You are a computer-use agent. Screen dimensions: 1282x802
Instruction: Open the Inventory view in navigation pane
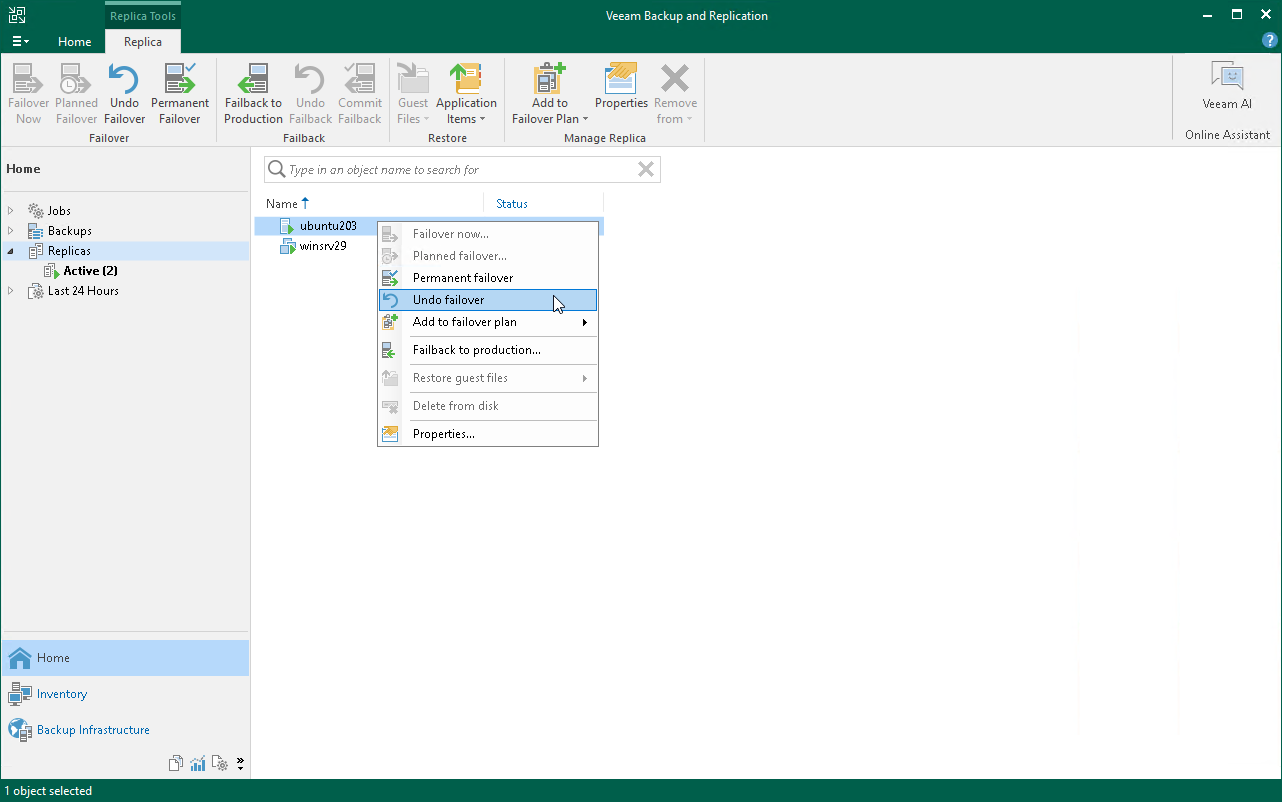(125, 694)
